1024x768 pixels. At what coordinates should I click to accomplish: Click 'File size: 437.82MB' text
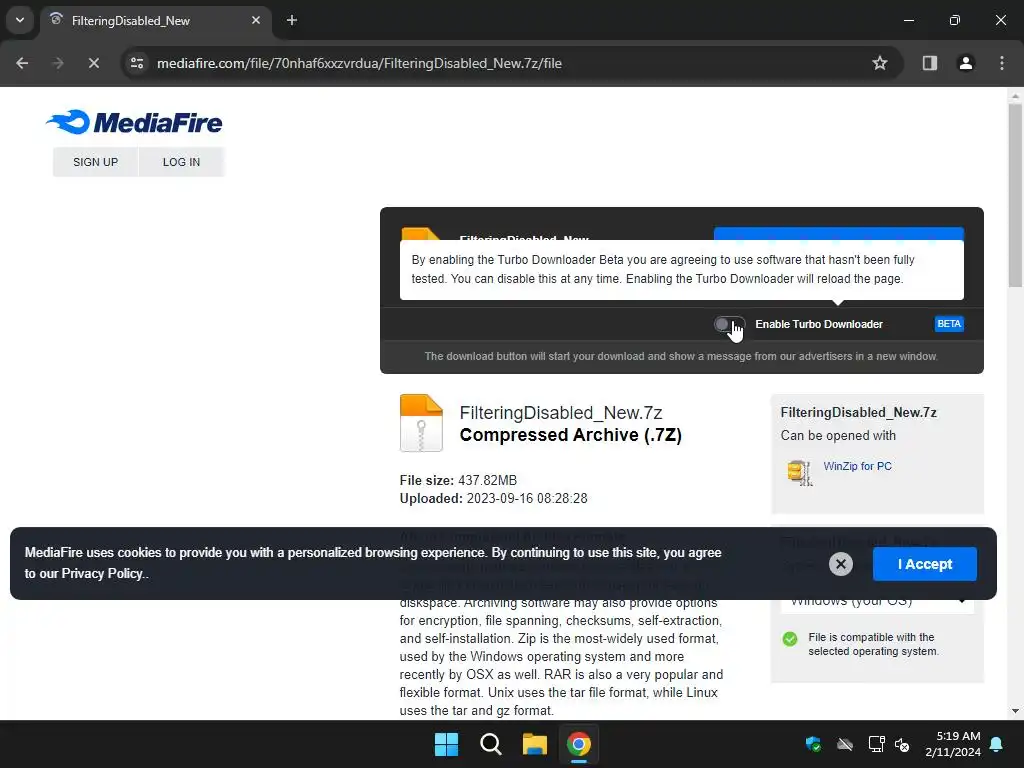click(458, 480)
